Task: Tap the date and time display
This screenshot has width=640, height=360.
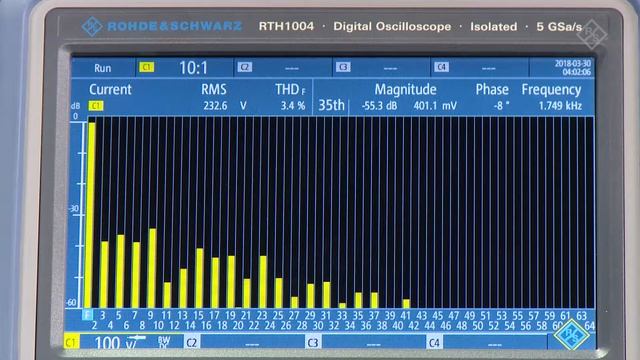Action: [572, 68]
